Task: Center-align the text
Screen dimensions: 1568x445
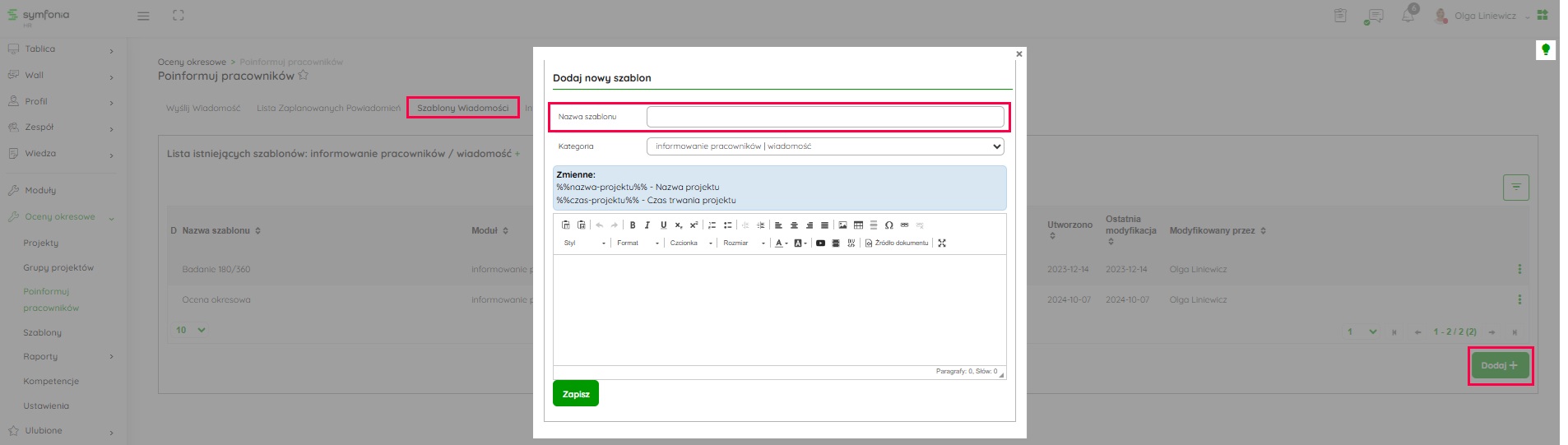Action: (794, 225)
